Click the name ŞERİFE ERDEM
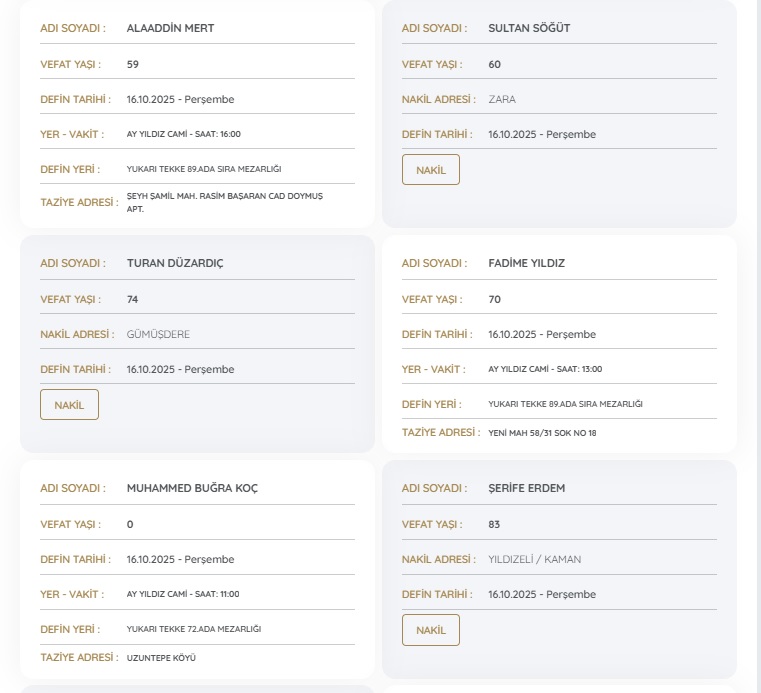Screen dimensions: 761x693 (x=527, y=488)
